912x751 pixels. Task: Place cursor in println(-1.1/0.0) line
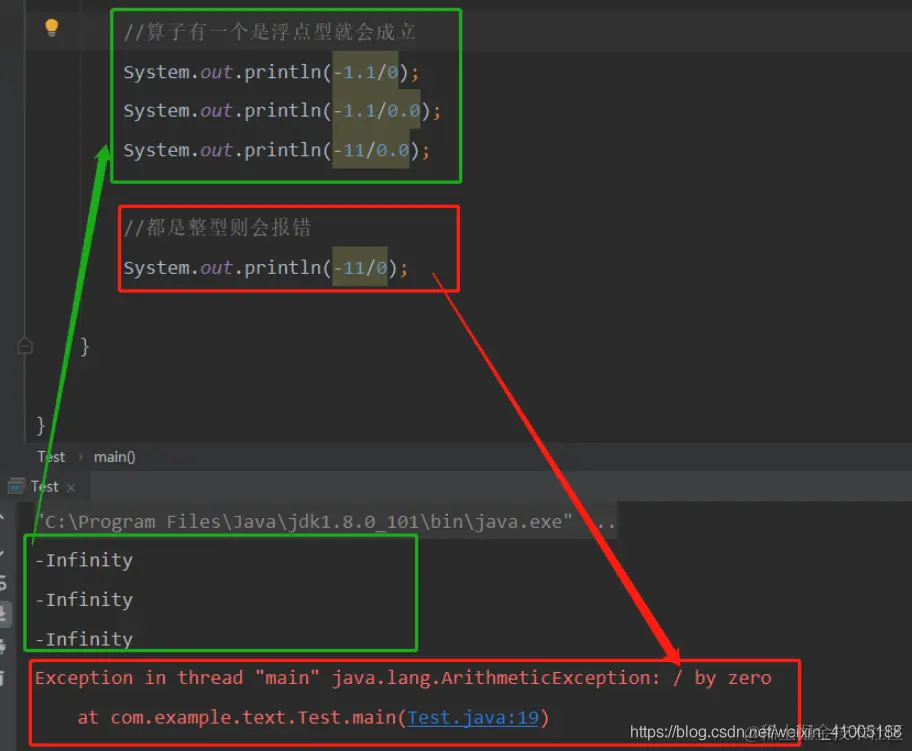point(282,111)
